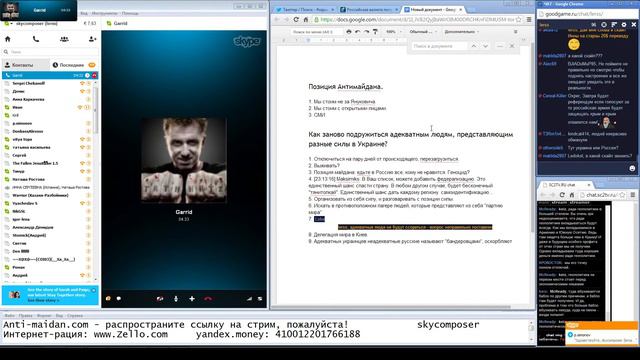Open the Skype dial pad phone icon
This screenshot has height=360, width=640.
pyautogui.click(x=36, y=39)
